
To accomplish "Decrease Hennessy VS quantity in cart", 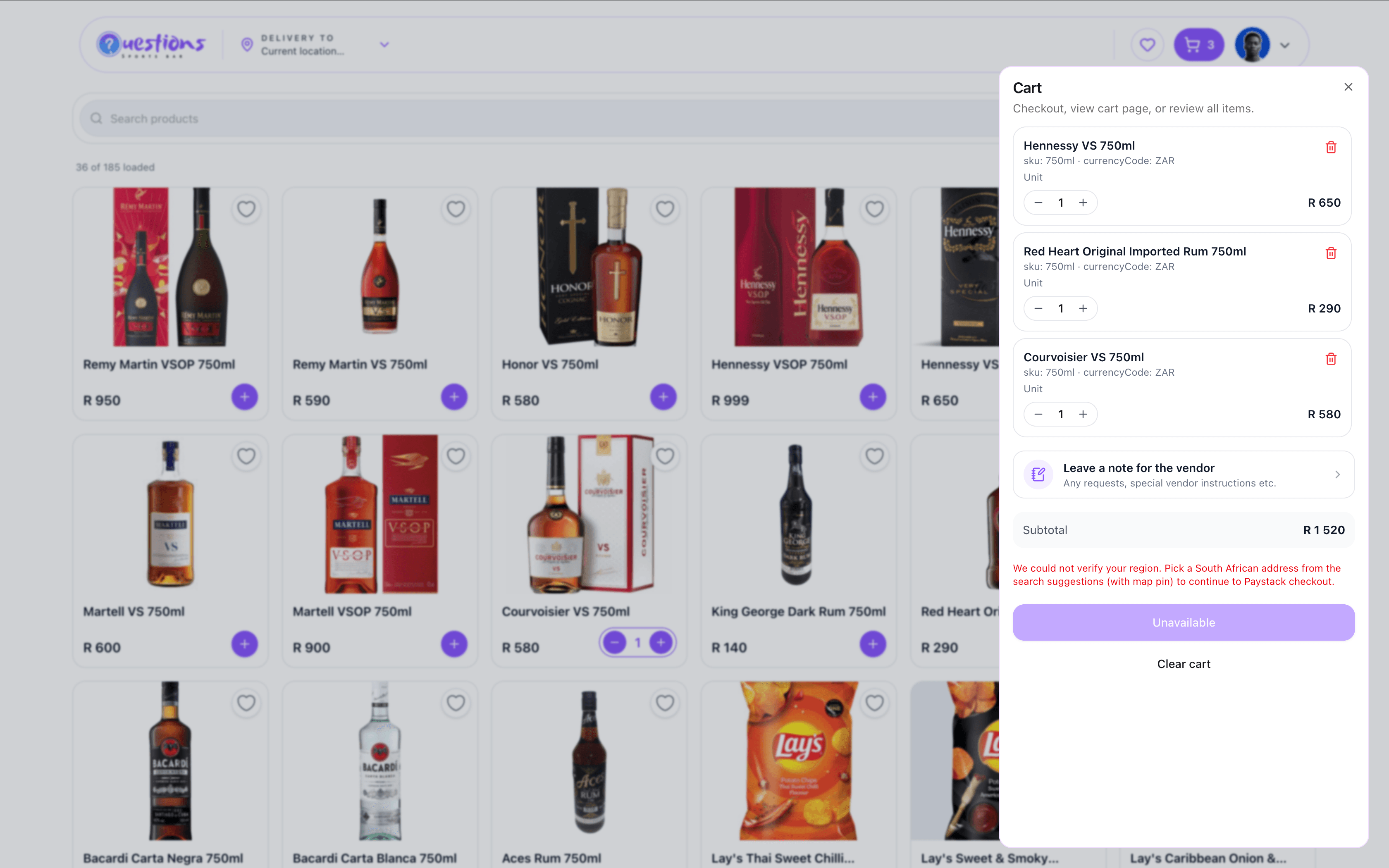I will coord(1038,203).
